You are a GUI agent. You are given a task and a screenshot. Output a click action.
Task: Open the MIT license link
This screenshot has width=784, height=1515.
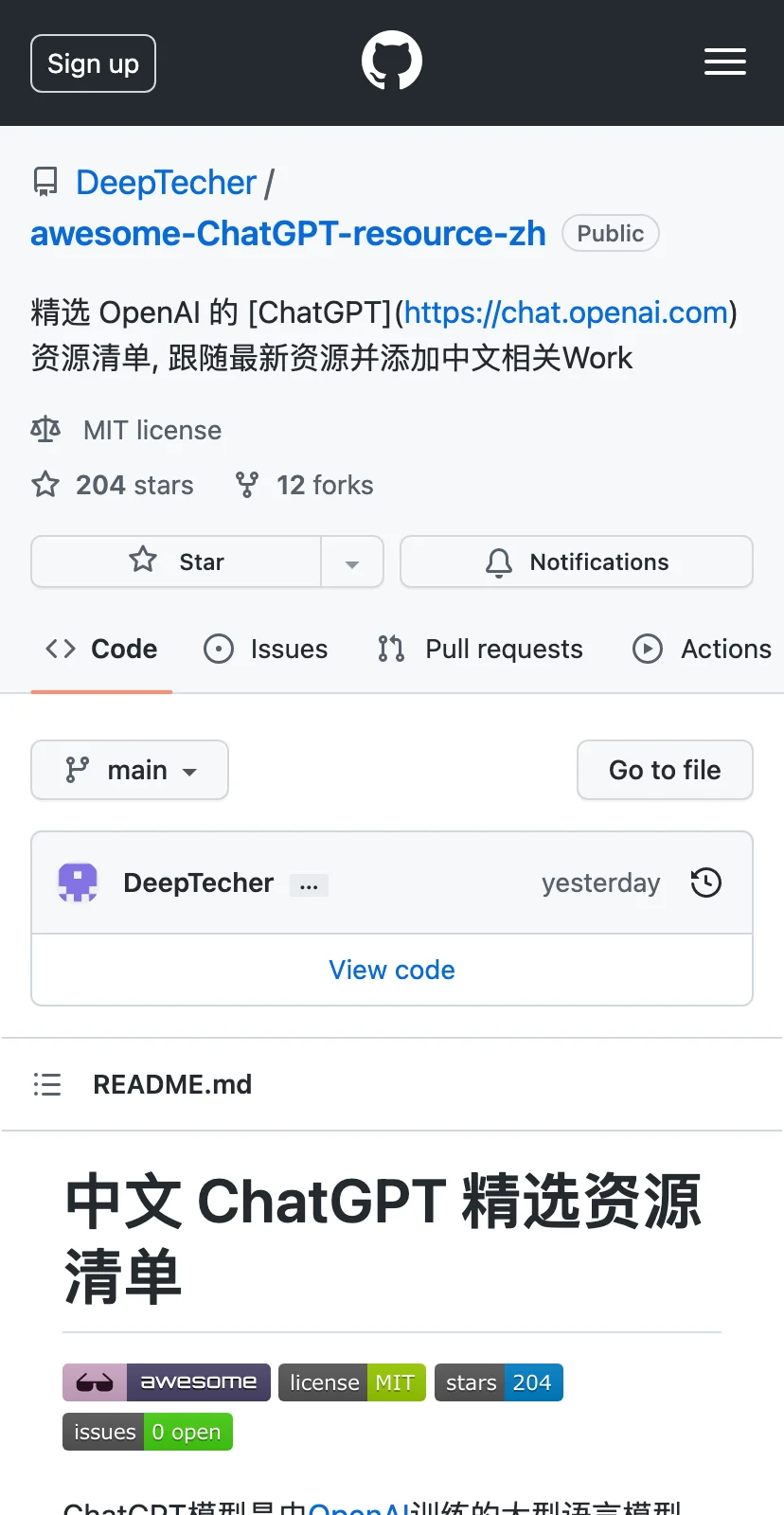[x=152, y=430]
